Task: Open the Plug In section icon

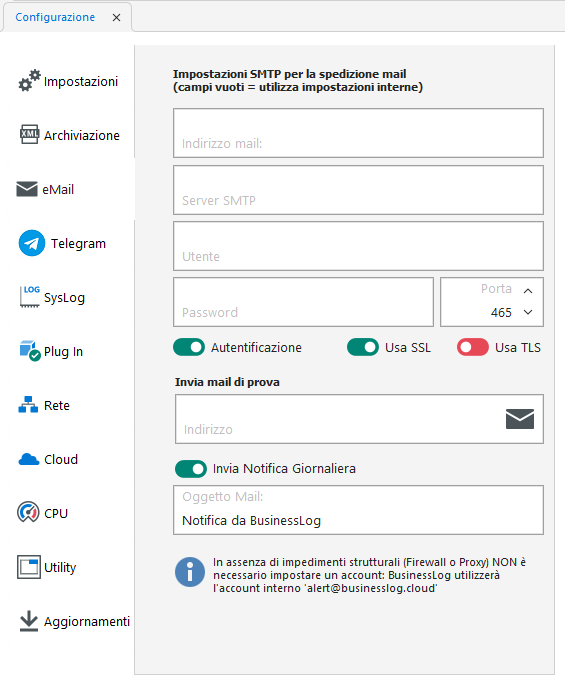Action: [x=30, y=351]
